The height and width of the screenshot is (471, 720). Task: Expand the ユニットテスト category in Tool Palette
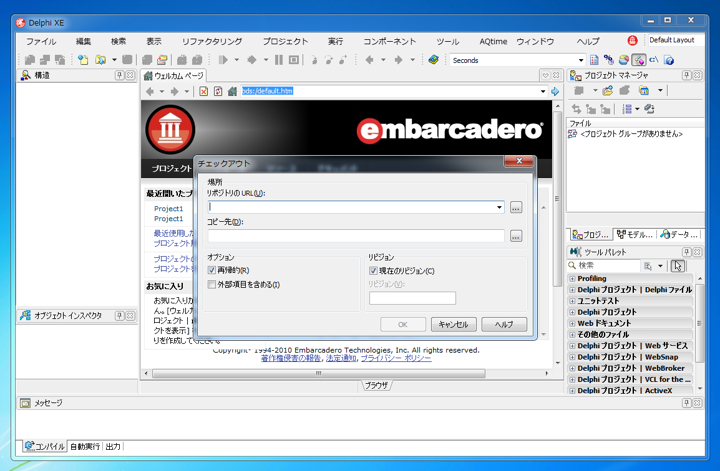572,301
